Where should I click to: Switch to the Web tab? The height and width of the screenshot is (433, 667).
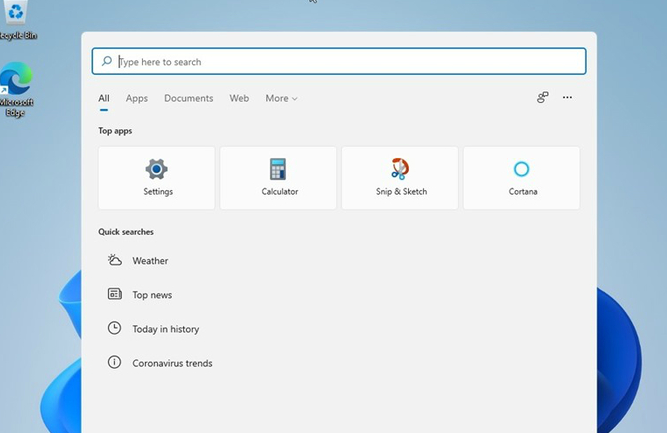click(x=239, y=98)
